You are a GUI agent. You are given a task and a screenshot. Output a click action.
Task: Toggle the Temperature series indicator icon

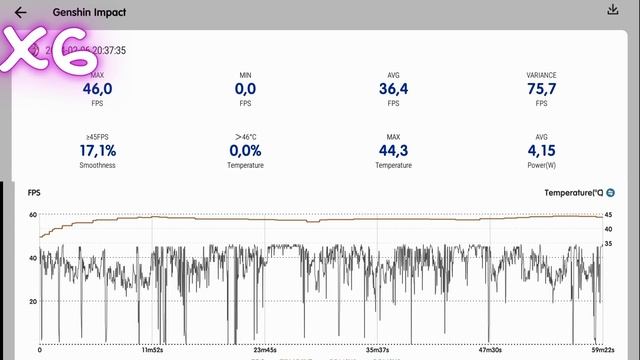pos(610,193)
